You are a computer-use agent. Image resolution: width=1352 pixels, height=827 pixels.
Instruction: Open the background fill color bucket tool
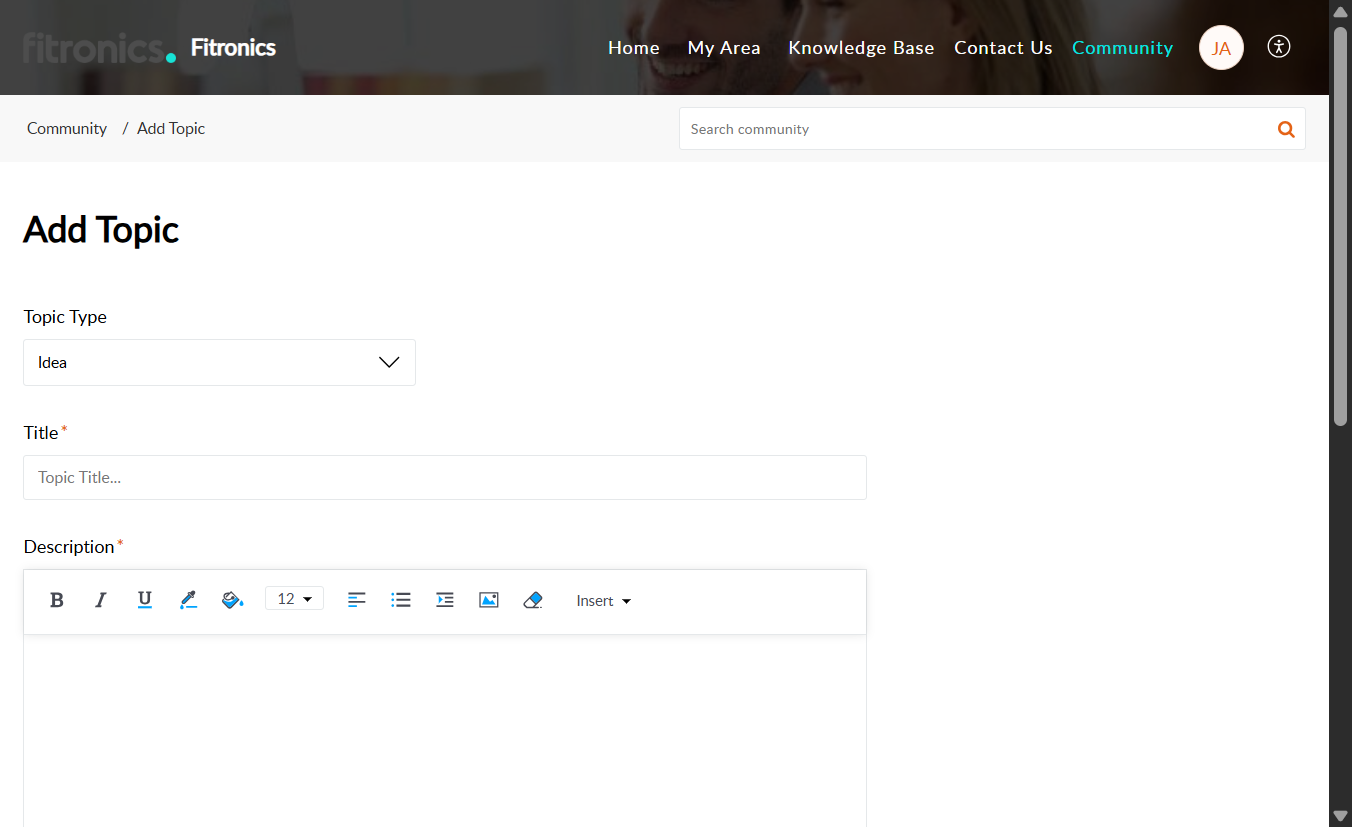[232, 600]
